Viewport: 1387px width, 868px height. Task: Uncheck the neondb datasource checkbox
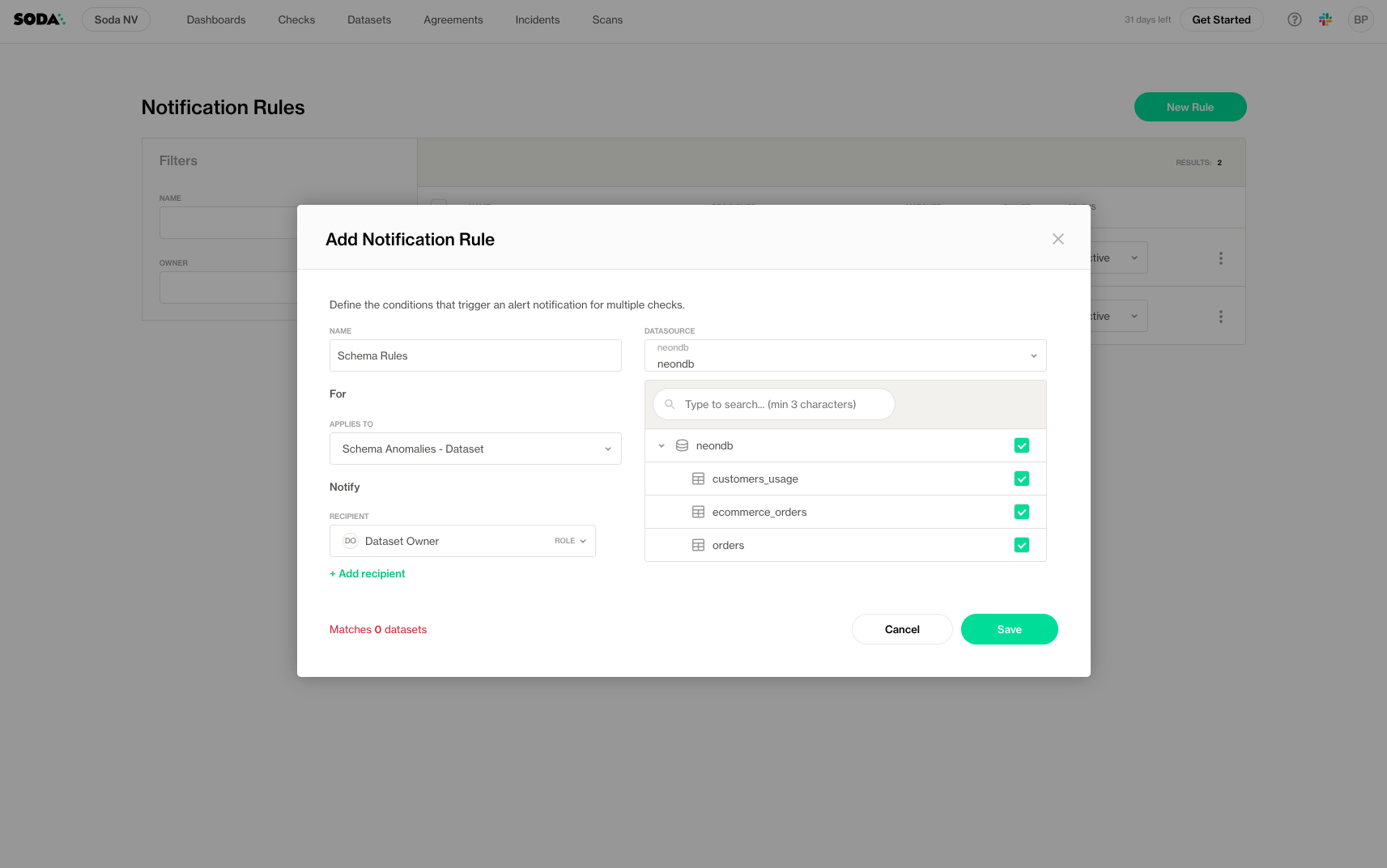(1021, 445)
